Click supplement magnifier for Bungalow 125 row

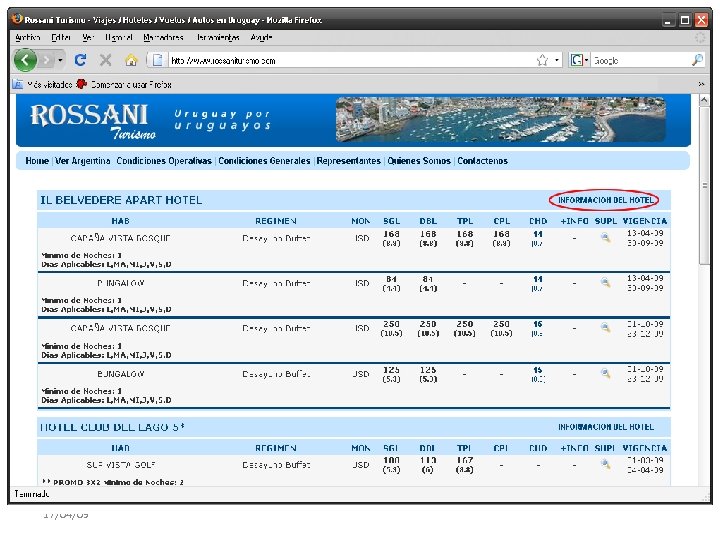[x=605, y=373]
